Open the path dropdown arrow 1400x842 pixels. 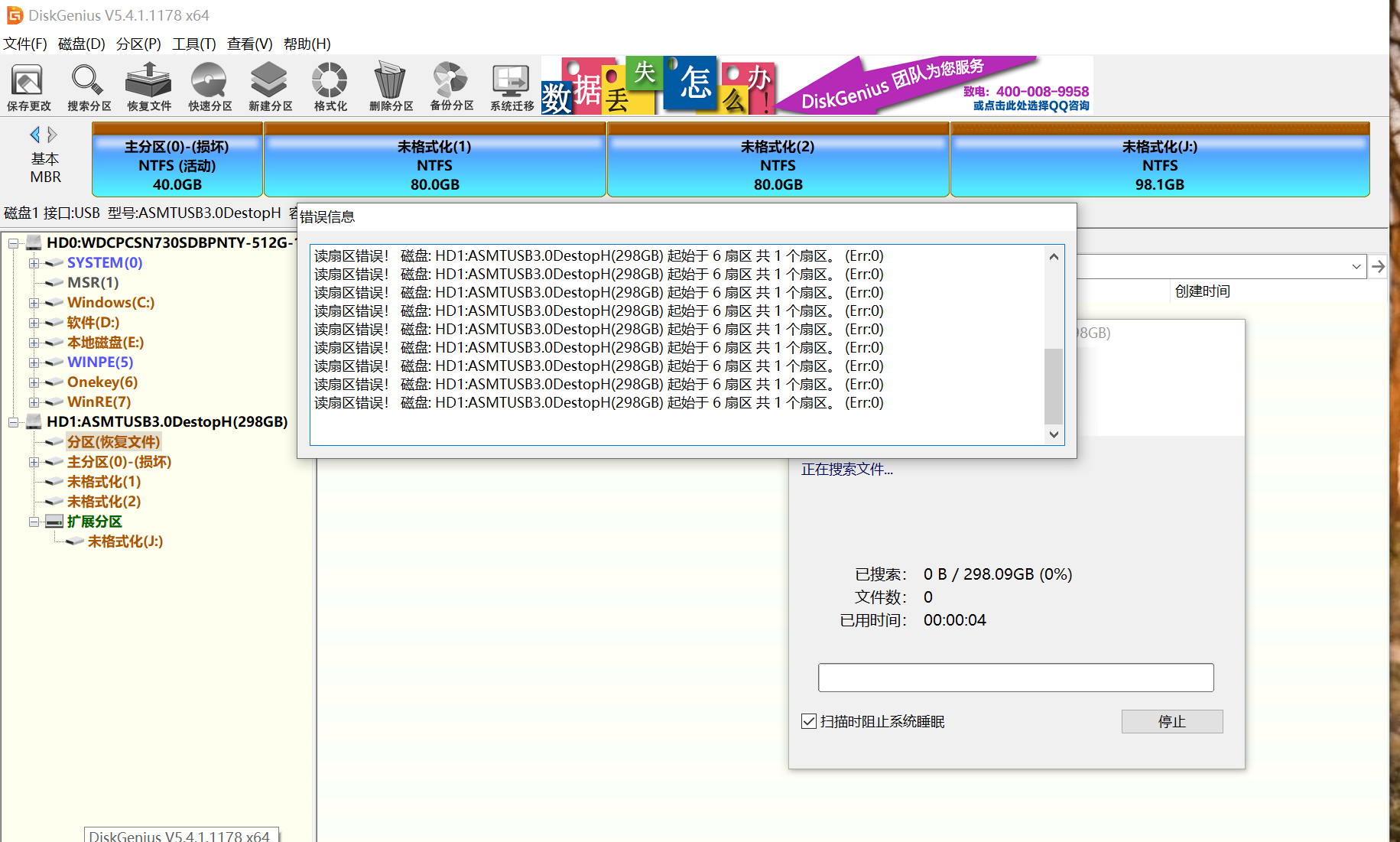point(1356,266)
